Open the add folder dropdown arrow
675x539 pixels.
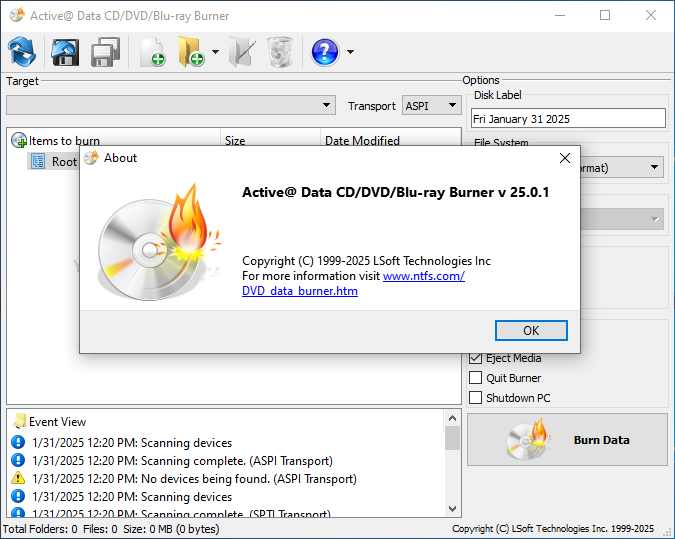pos(215,52)
